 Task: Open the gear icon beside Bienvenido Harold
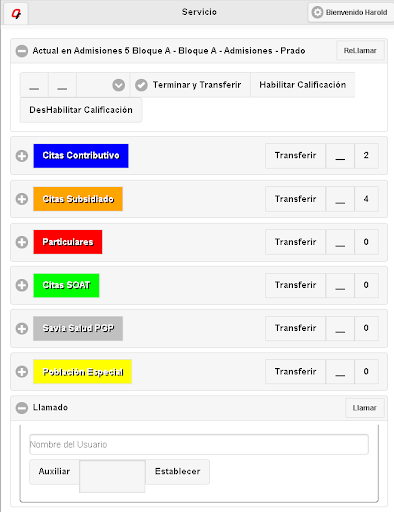coord(317,12)
